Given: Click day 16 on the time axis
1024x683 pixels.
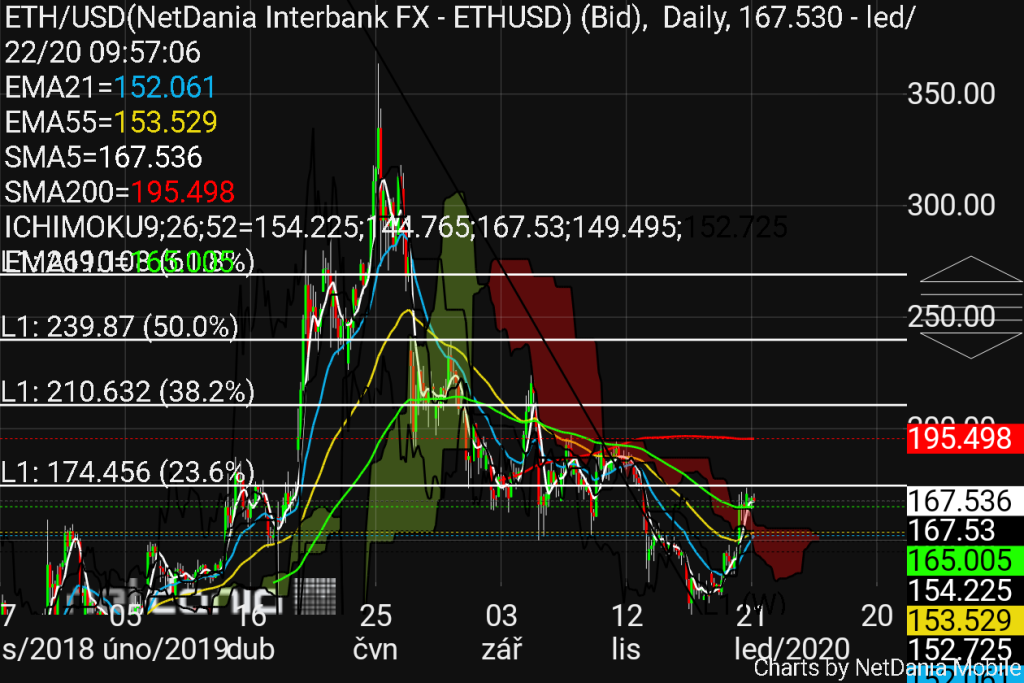Looking at the screenshot, I should pos(251,616).
